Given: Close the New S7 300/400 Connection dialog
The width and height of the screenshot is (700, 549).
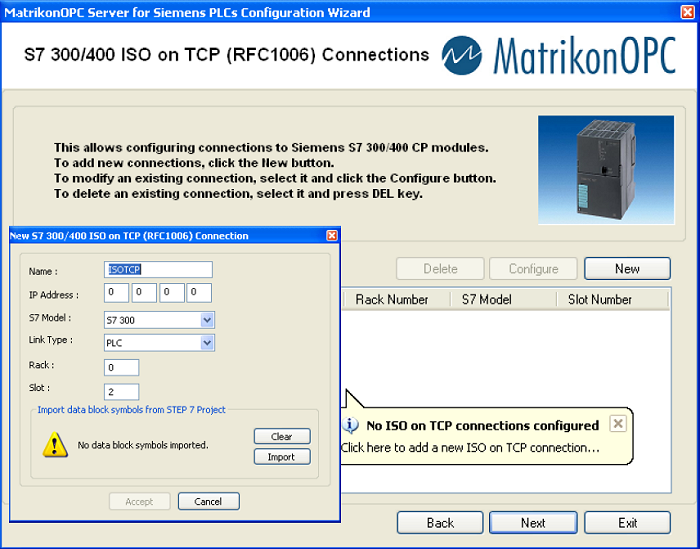Looking at the screenshot, I should [332, 235].
